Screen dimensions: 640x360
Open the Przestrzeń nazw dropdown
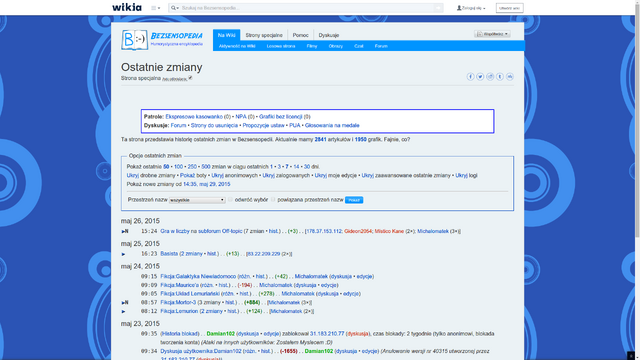[x=197, y=200]
